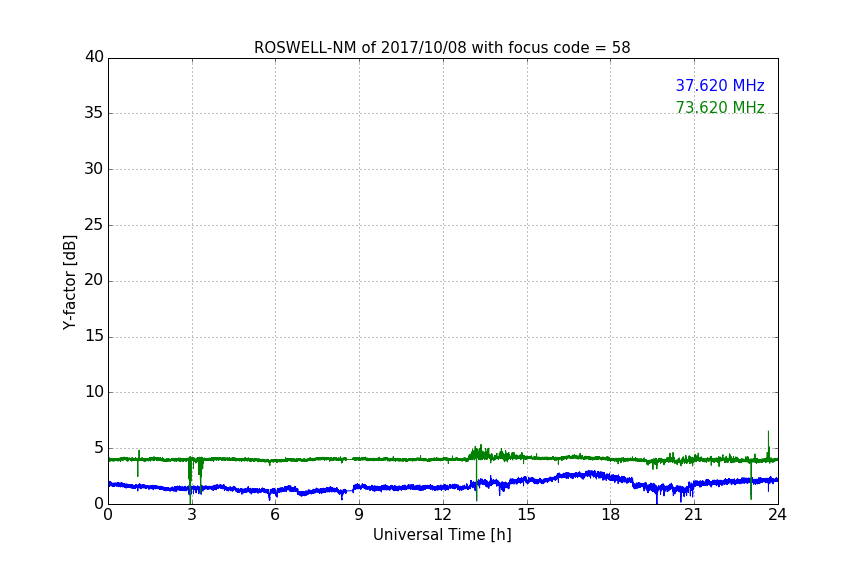Viewport: 864px width, 576px height.
Task: Click the y-axis tick label 40
Action: pos(94,57)
